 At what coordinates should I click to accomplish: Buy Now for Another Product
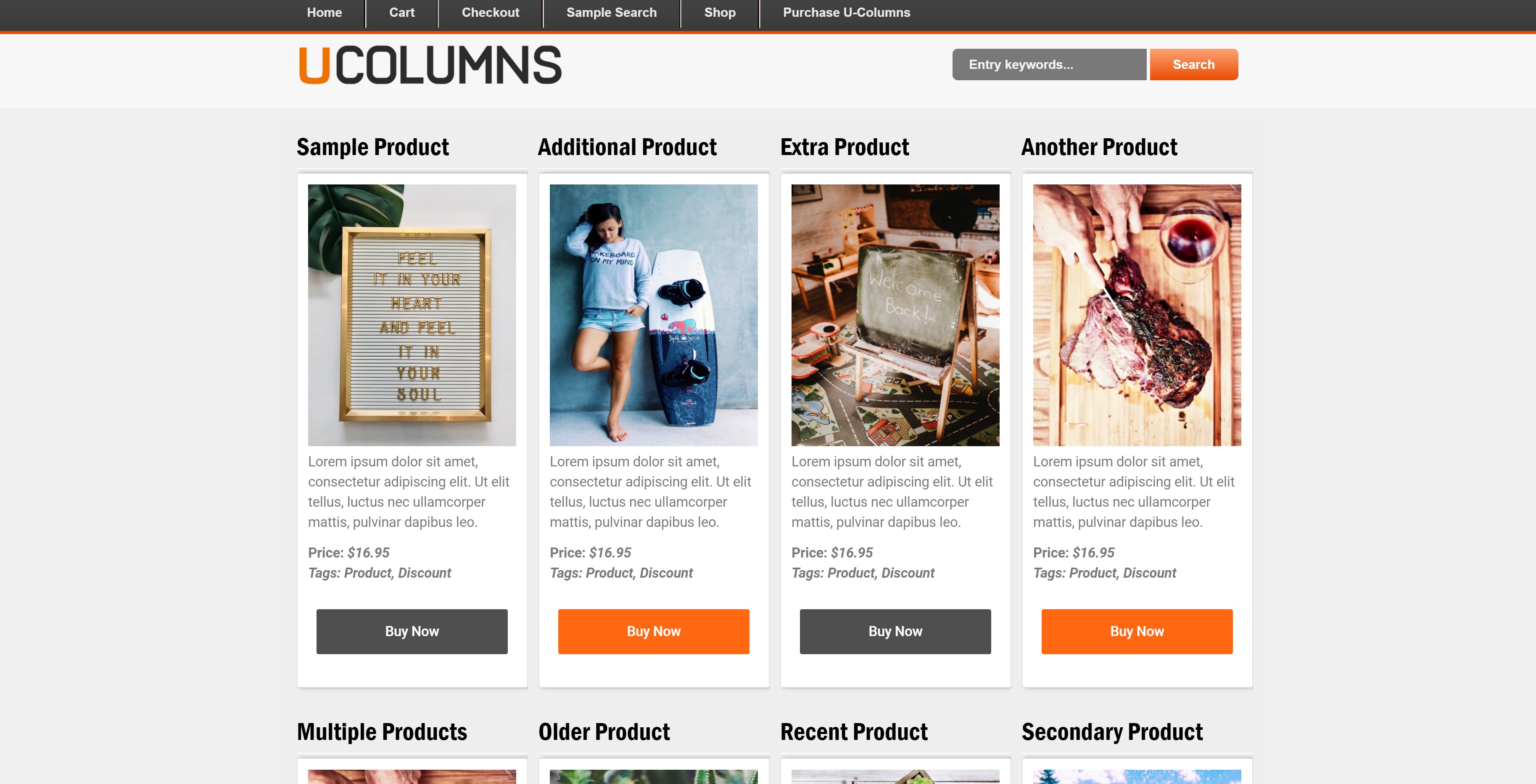click(x=1137, y=631)
